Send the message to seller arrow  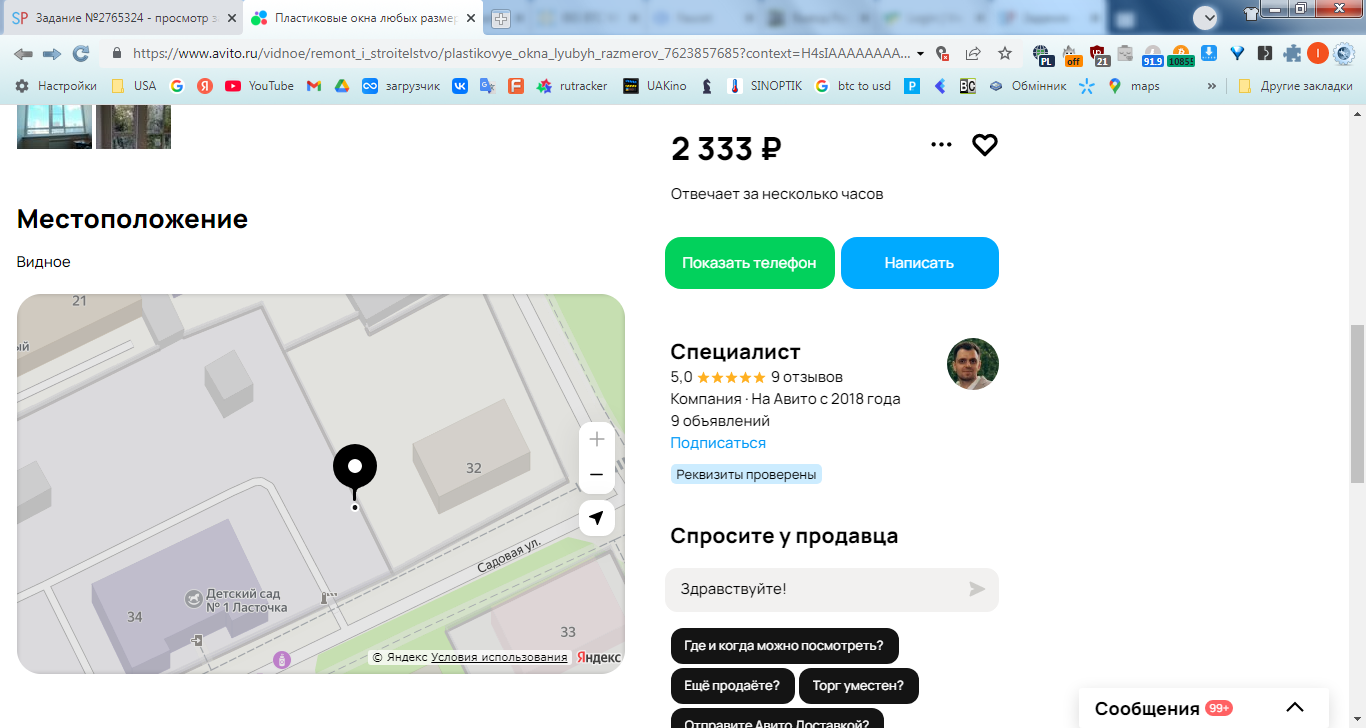[x=977, y=589]
